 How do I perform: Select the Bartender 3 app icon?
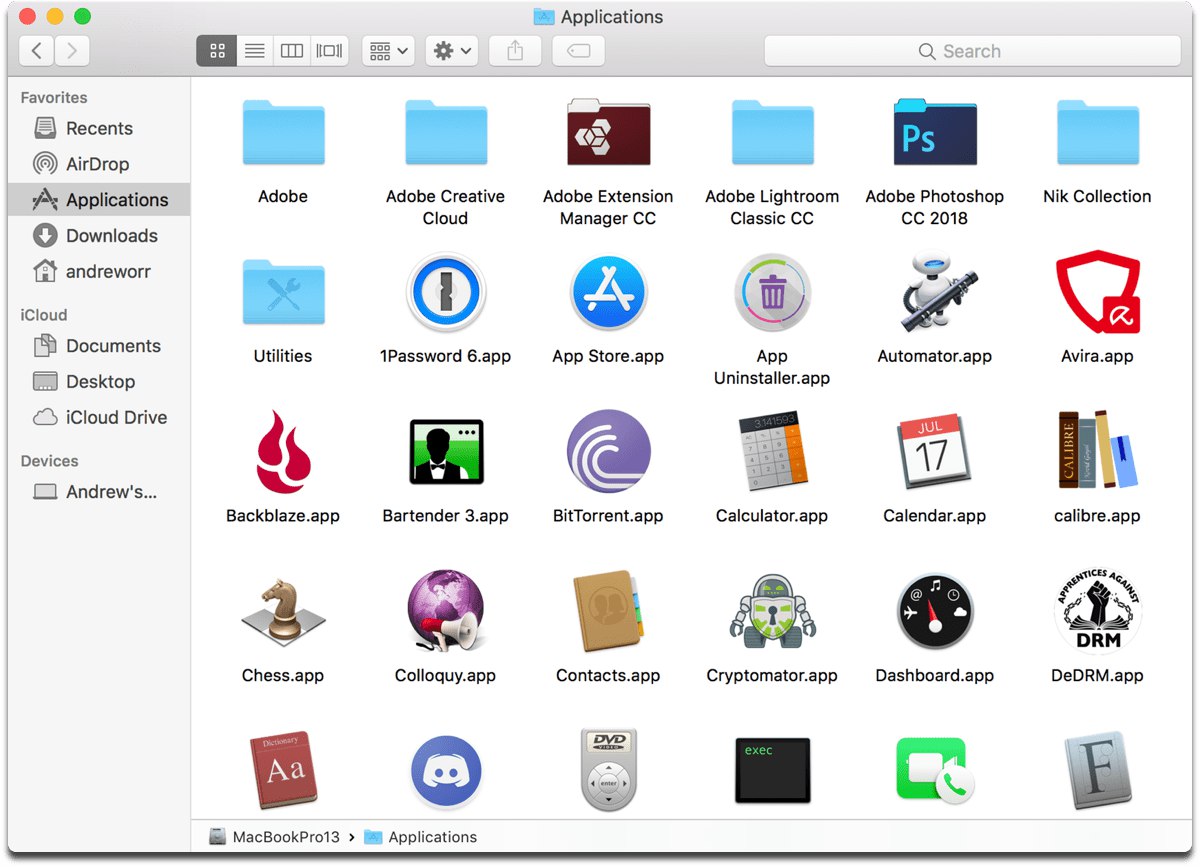pos(445,452)
